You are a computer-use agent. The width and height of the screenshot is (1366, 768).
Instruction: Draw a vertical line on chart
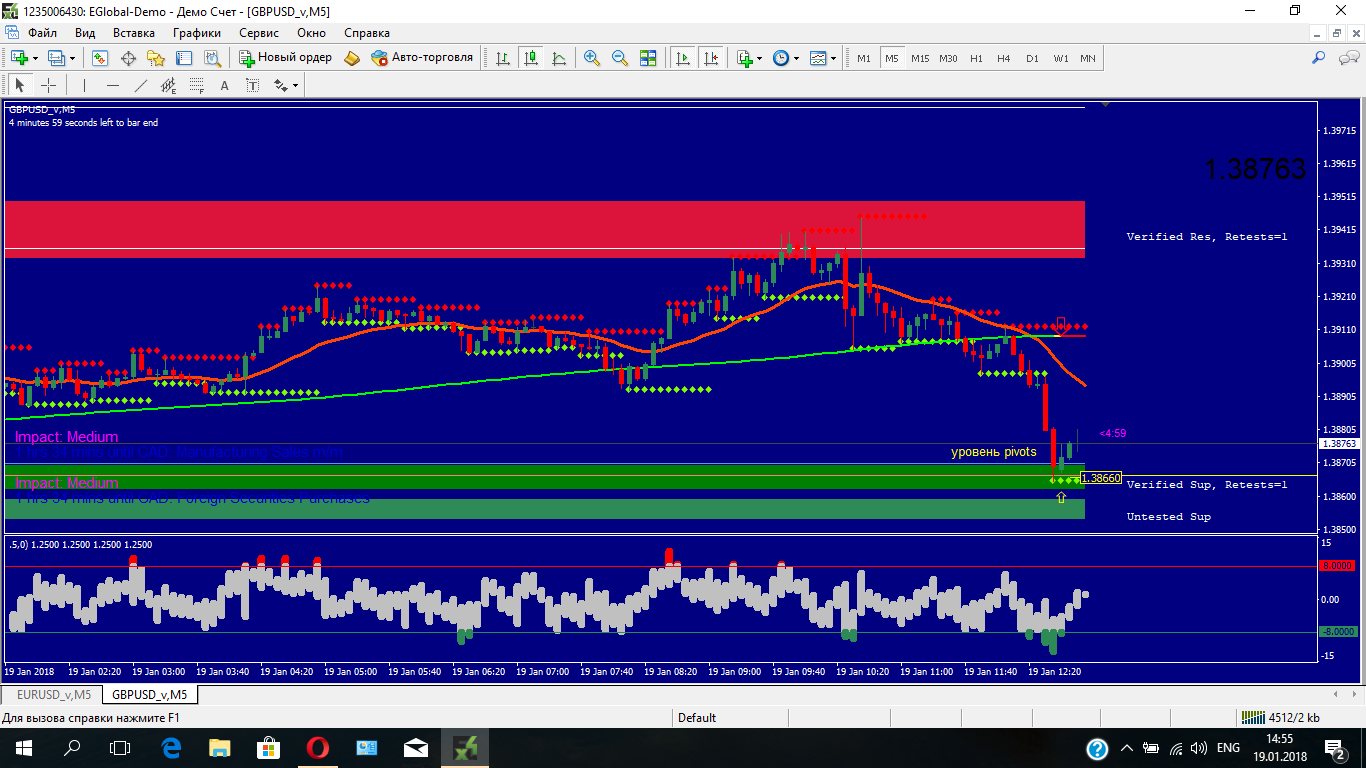point(85,85)
